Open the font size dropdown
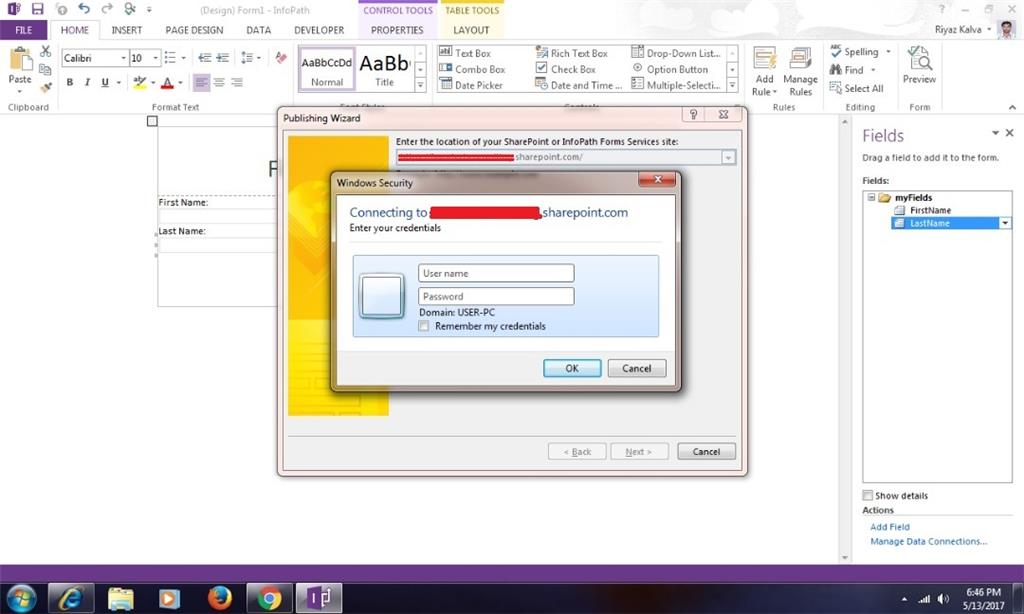Viewport: 1024px width, 614px height. 155,58
